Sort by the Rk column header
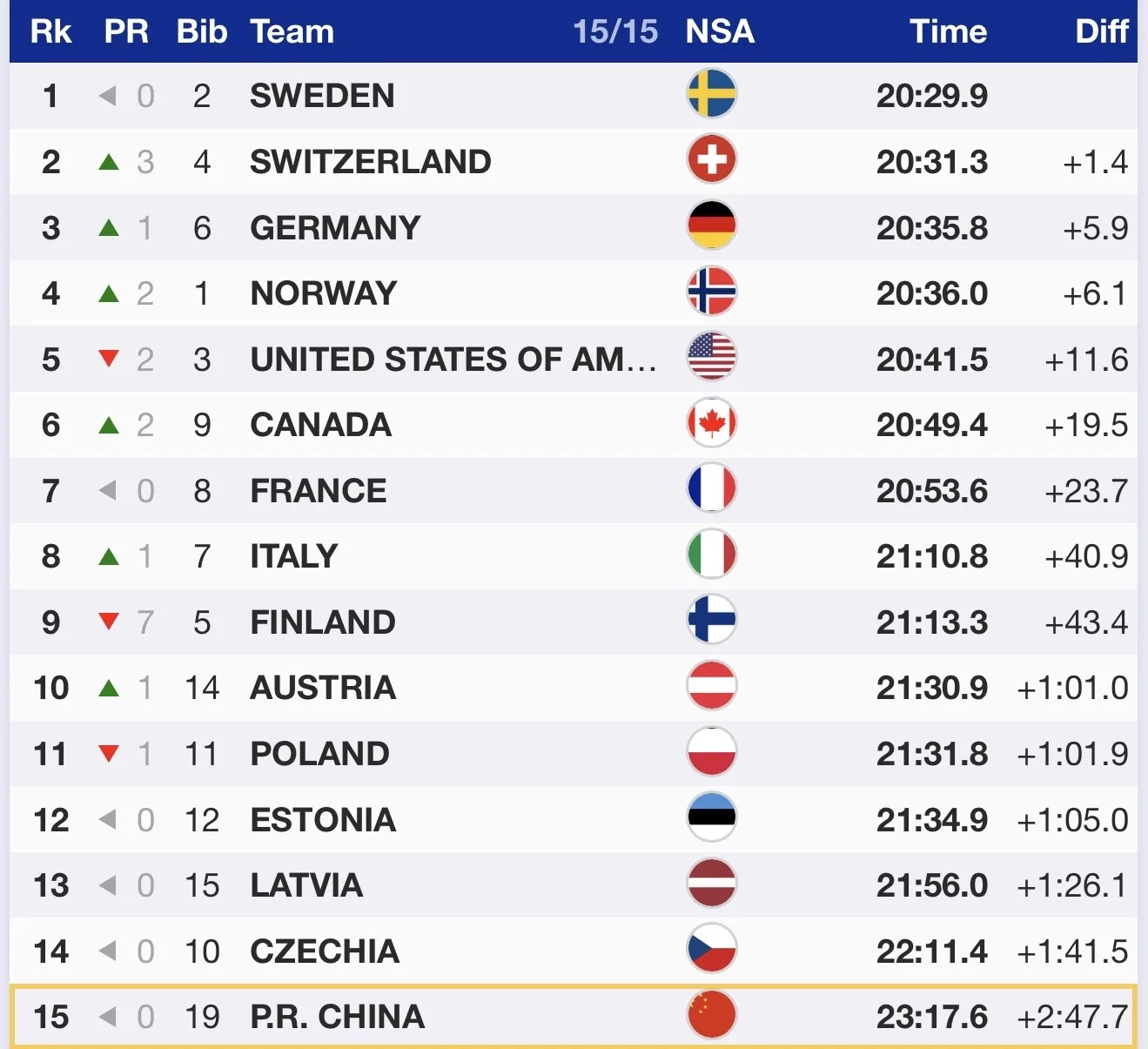 coord(50,32)
